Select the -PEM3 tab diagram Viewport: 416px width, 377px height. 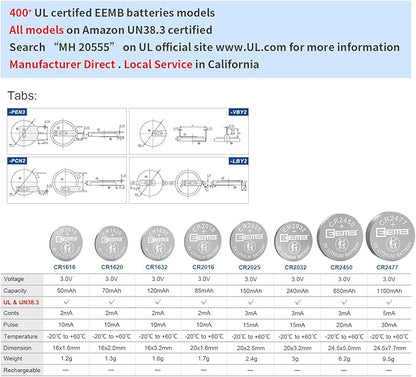point(67,131)
